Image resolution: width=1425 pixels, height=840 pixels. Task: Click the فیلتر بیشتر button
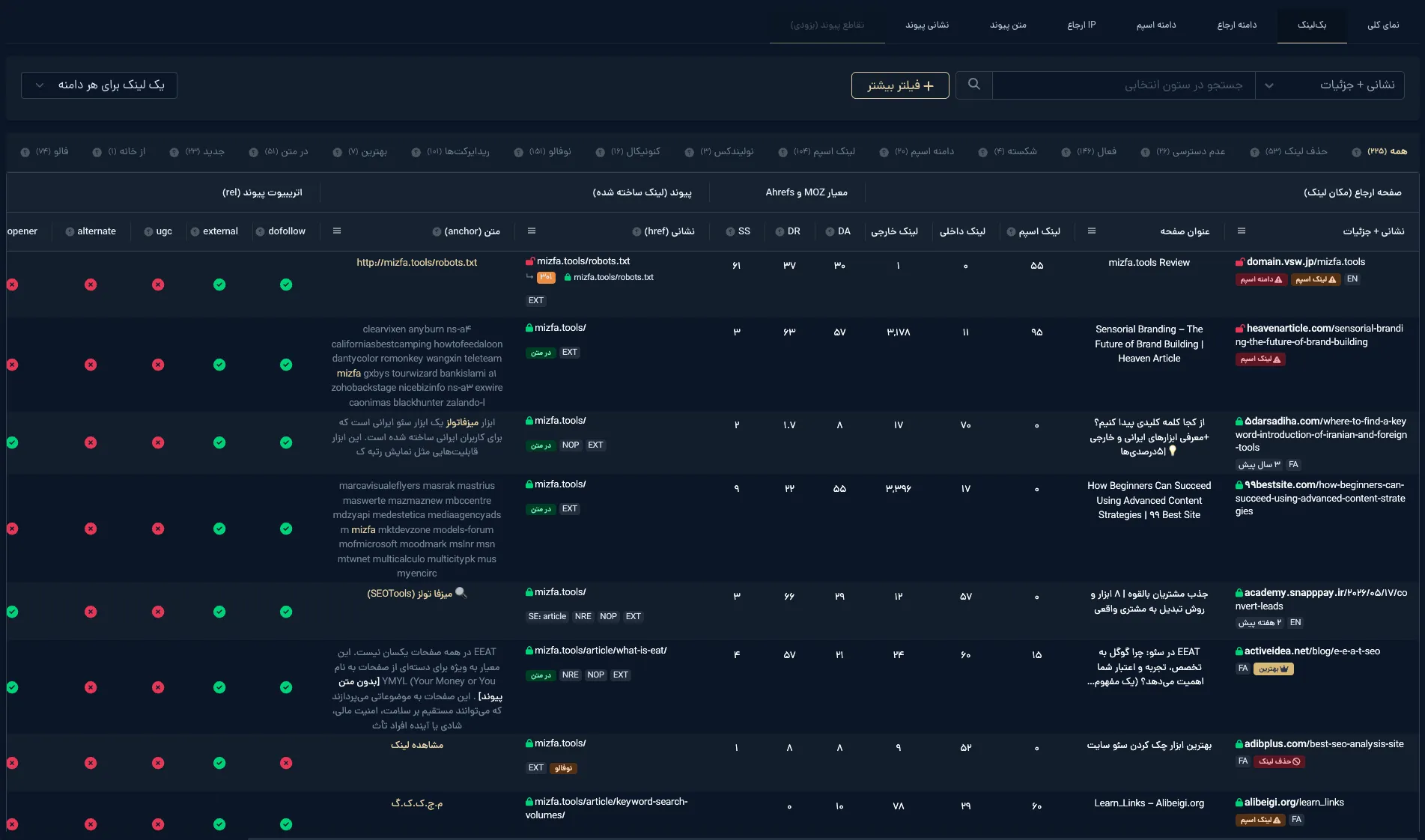point(900,85)
